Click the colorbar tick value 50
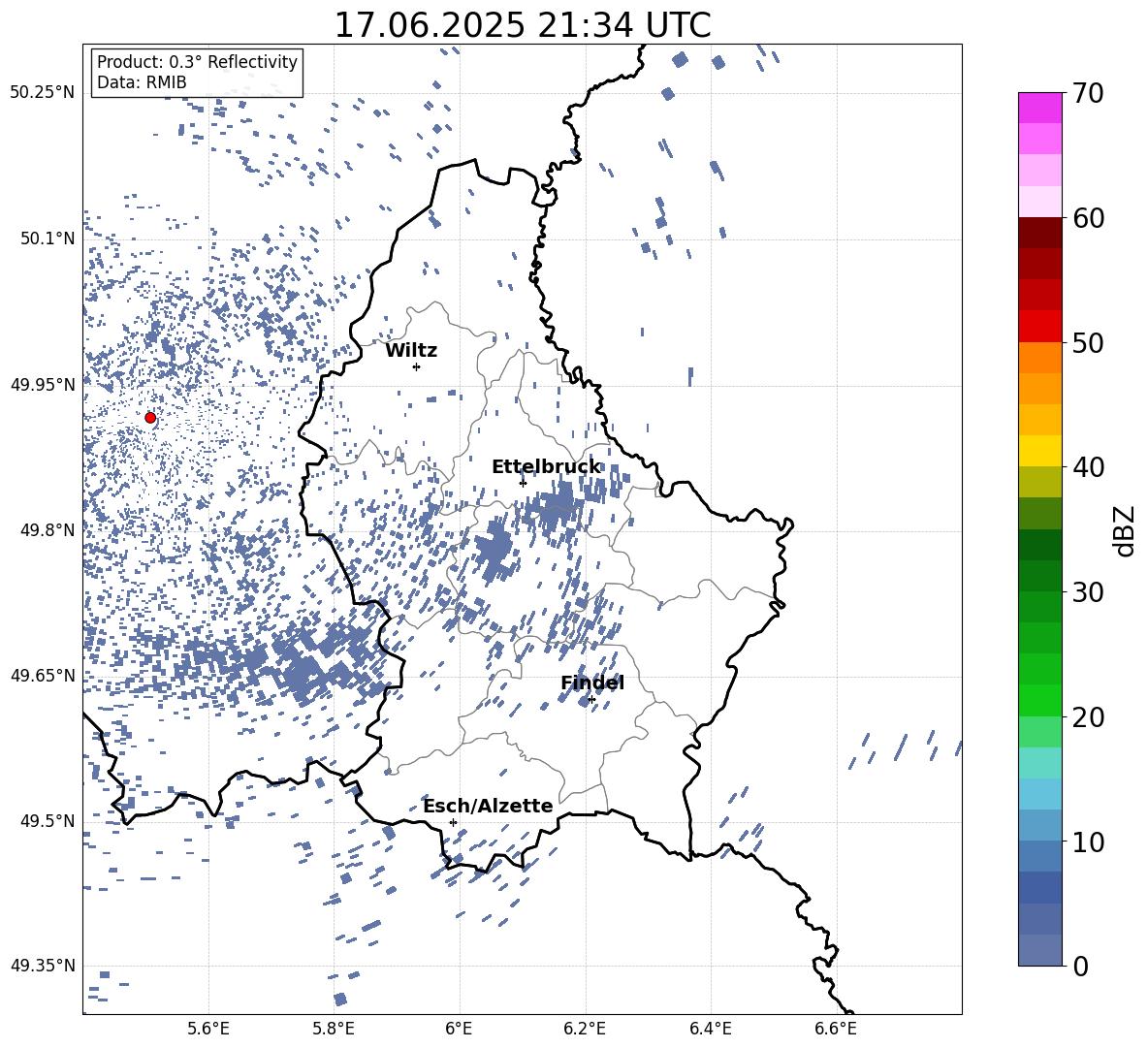Screen dimensions: 1148x1048 tap(1087, 342)
